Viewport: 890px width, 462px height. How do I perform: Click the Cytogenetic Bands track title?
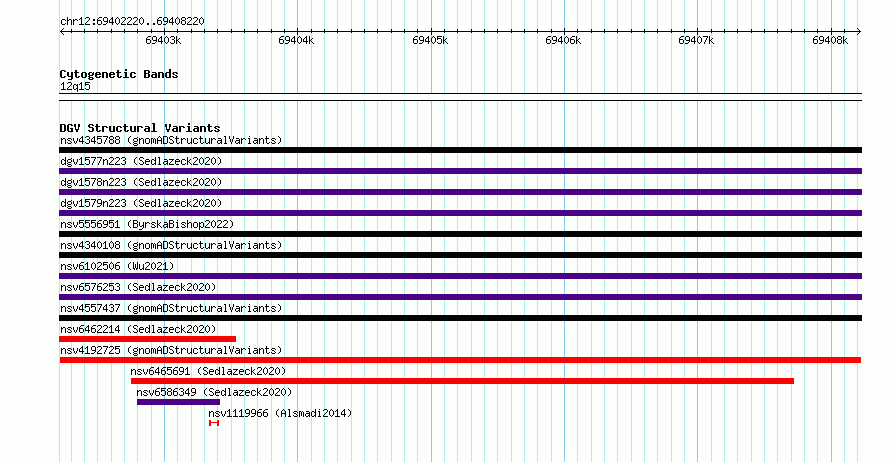(x=119, y=74)
